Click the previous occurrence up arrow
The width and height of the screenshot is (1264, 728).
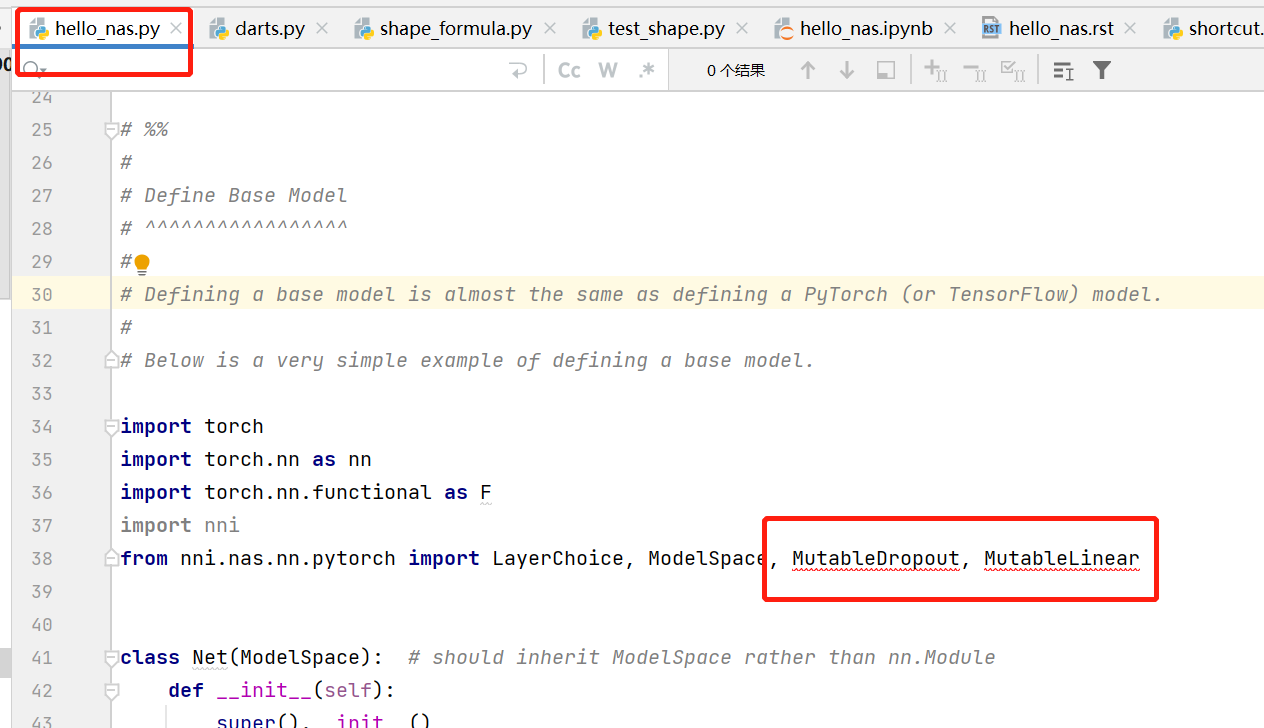808,69
